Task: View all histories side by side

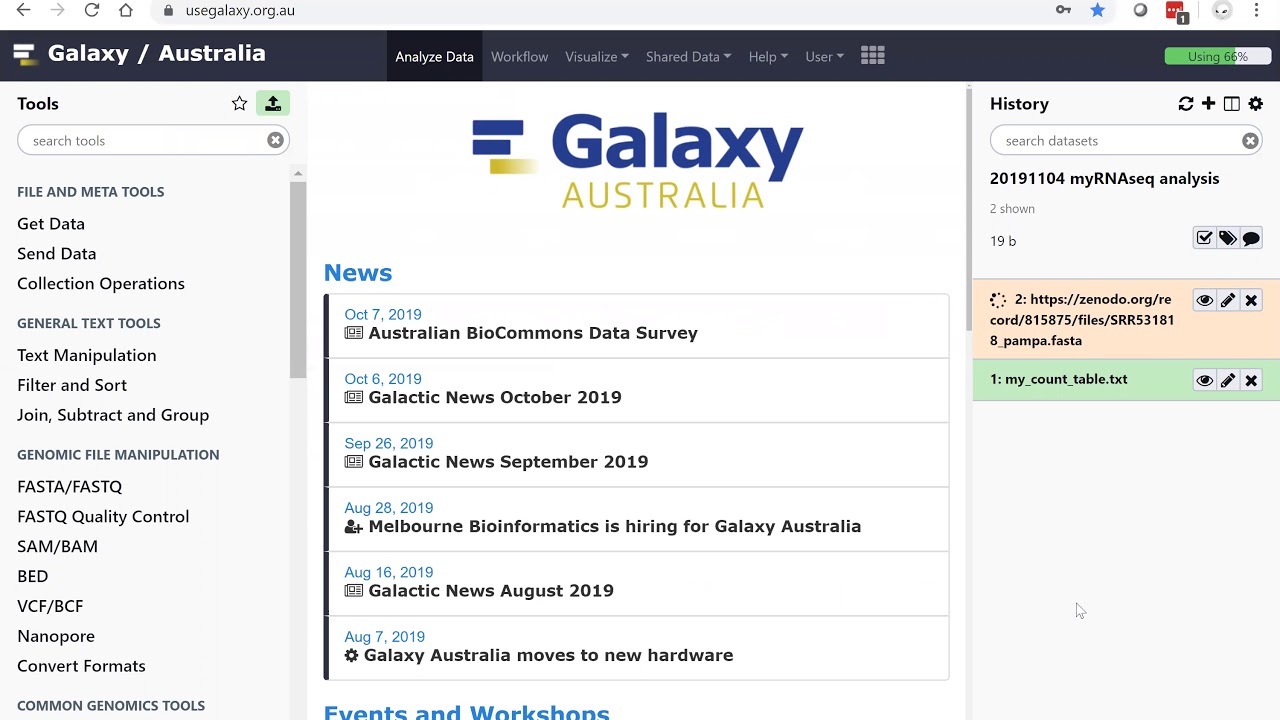Action: (1232, 104)
